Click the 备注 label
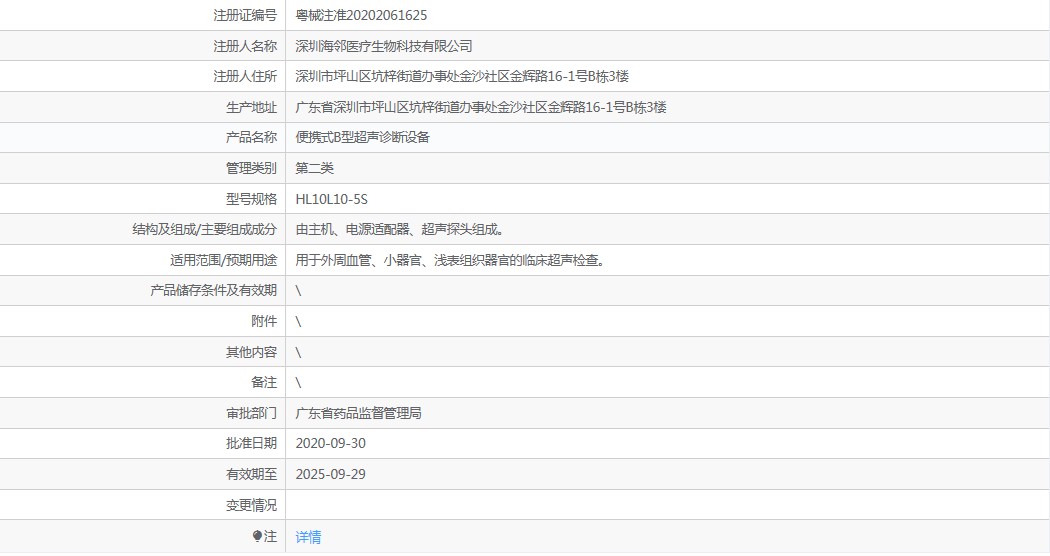The image size is (1050, 556). pyautogui.click(x=264, y=382)
